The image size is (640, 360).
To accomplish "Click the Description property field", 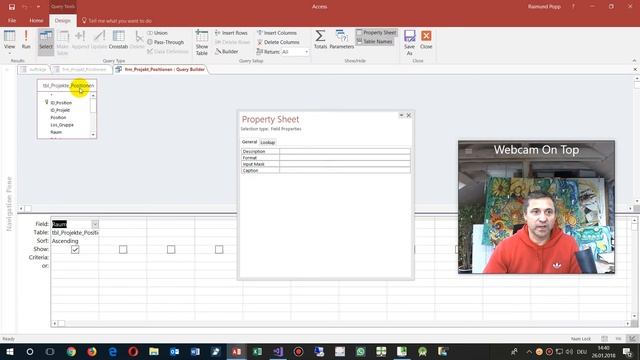I will 344,151.
